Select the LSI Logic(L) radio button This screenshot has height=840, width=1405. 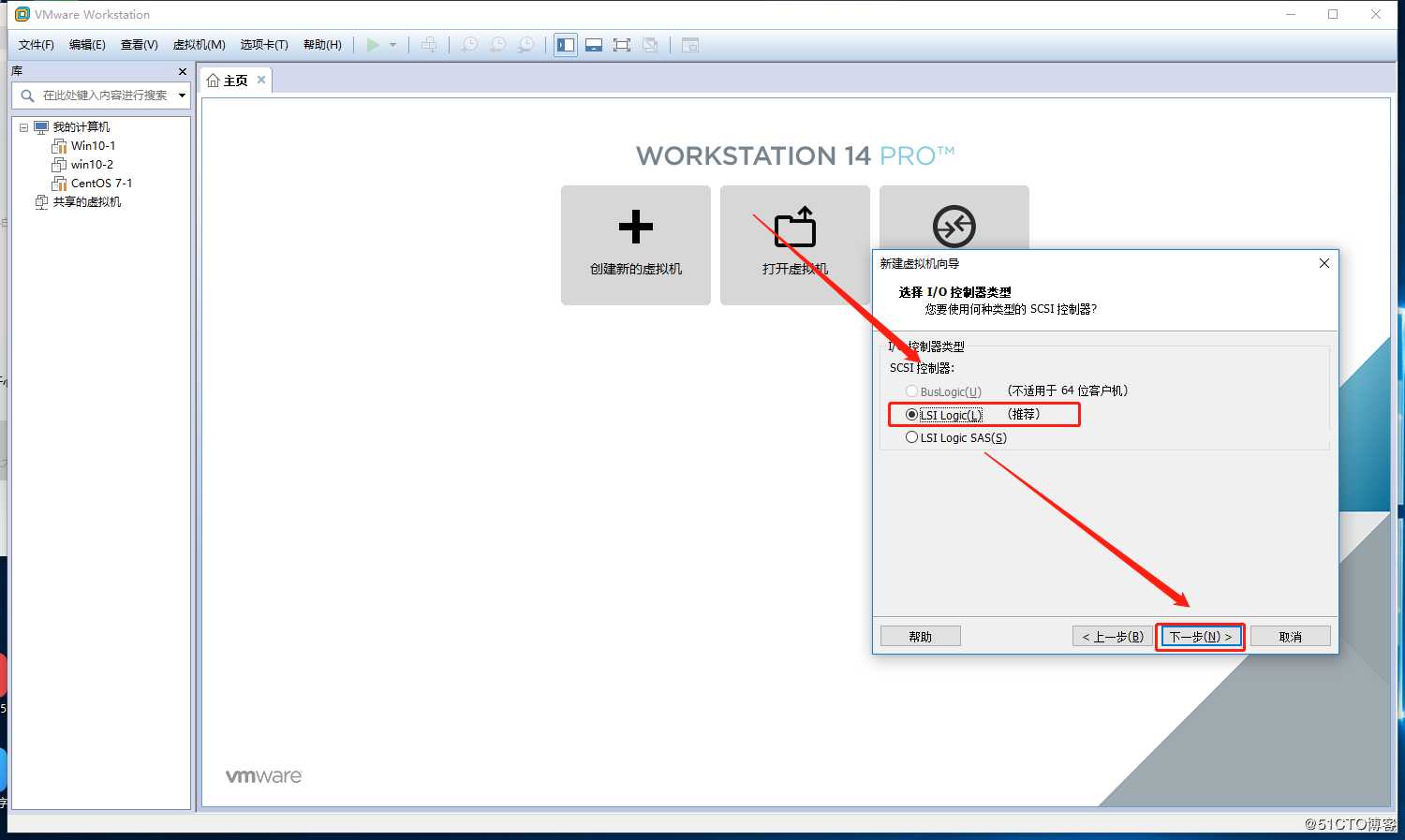tap(911, 415)
